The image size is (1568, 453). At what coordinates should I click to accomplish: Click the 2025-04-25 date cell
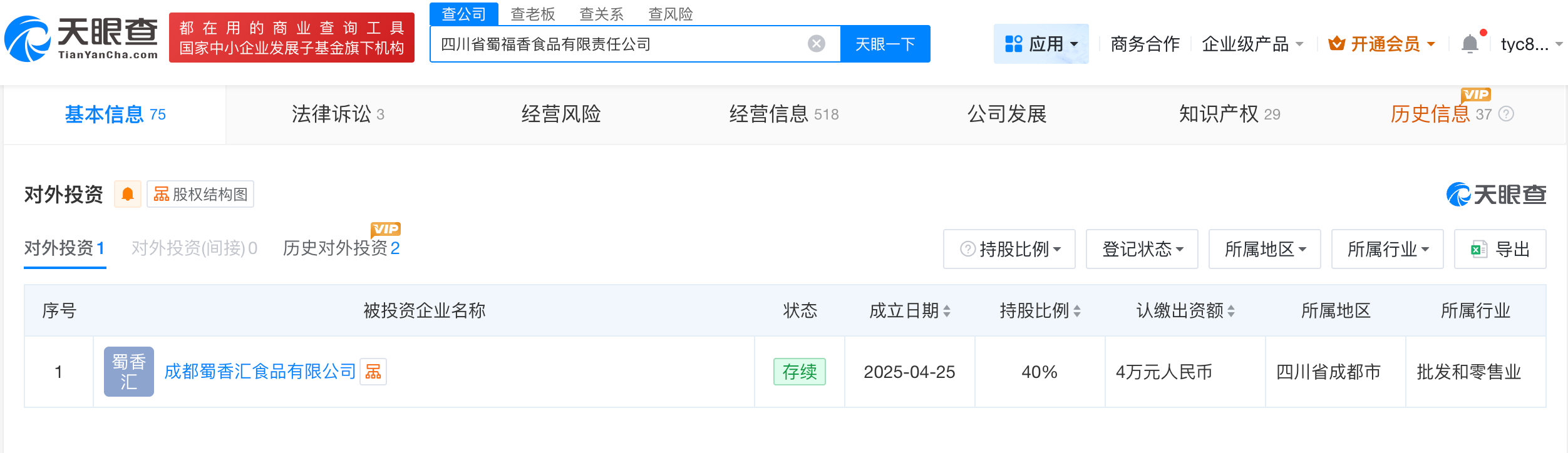(x=909, y=372)
